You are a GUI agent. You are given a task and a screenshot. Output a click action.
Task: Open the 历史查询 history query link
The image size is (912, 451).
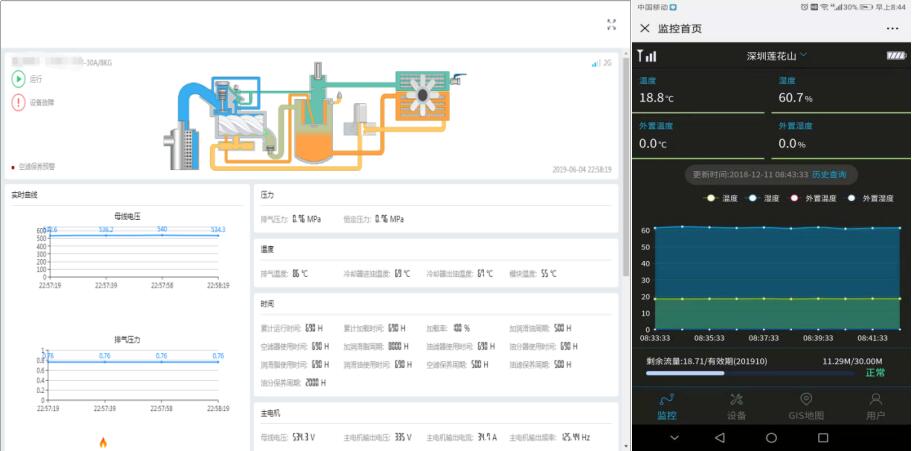tap(828, 174)
